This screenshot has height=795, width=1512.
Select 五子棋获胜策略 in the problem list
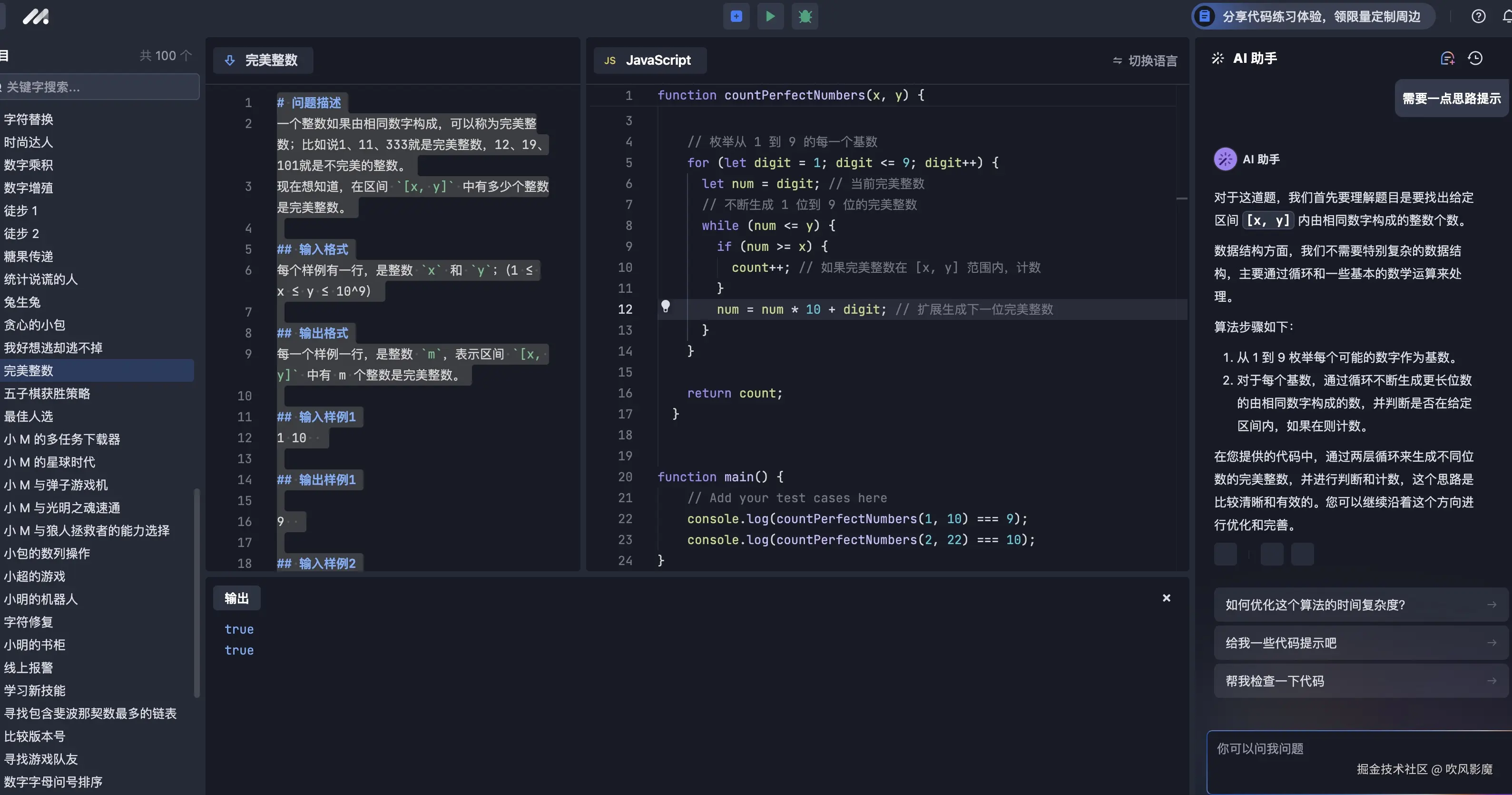[48, 393]
